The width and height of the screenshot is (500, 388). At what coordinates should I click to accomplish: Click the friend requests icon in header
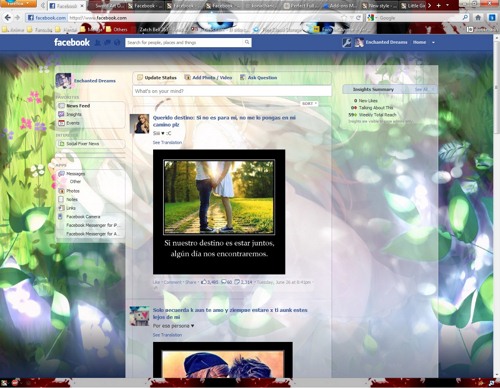98,43
